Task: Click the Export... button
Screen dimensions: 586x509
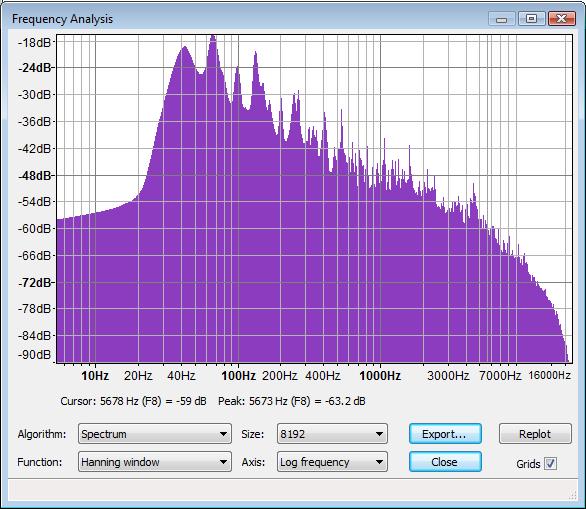Action: pos(445,434)
